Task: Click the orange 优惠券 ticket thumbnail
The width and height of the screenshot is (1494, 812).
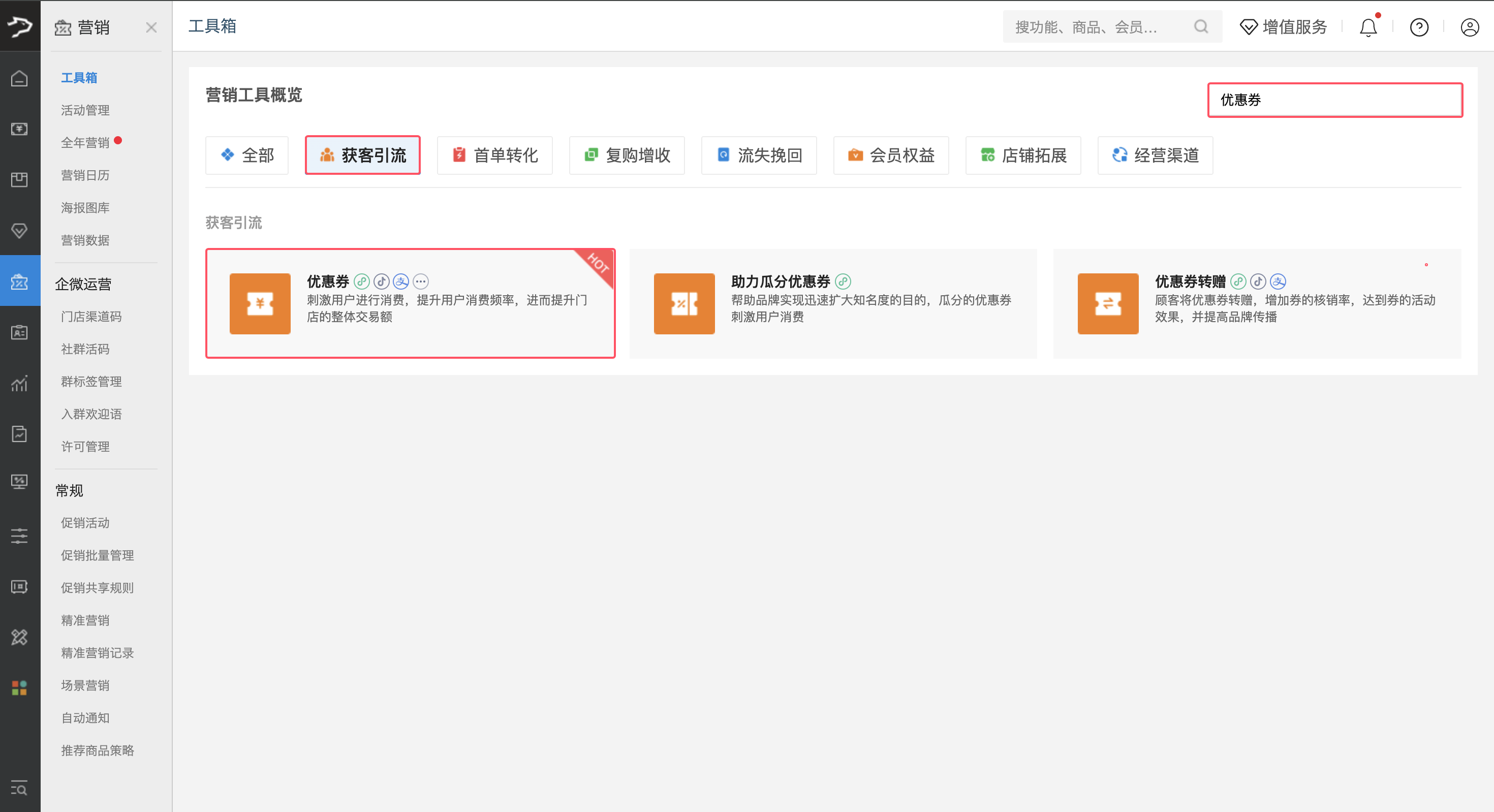Action: [260, 304]
